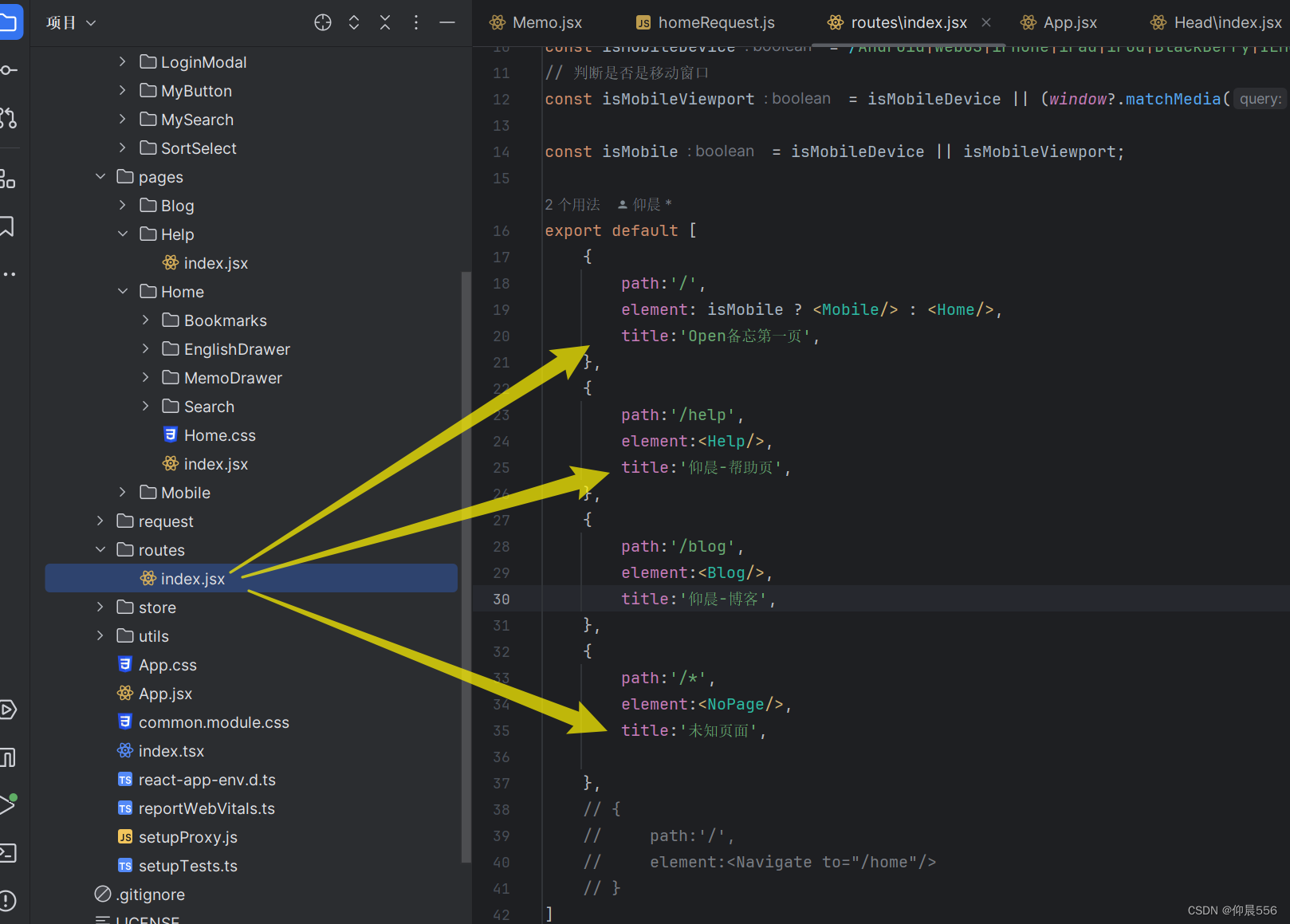Screen dimensions: 1290x924
Task: Click the TS icon next to setupTests.ts
Action: pyautogui.click(x=125, y=865)
